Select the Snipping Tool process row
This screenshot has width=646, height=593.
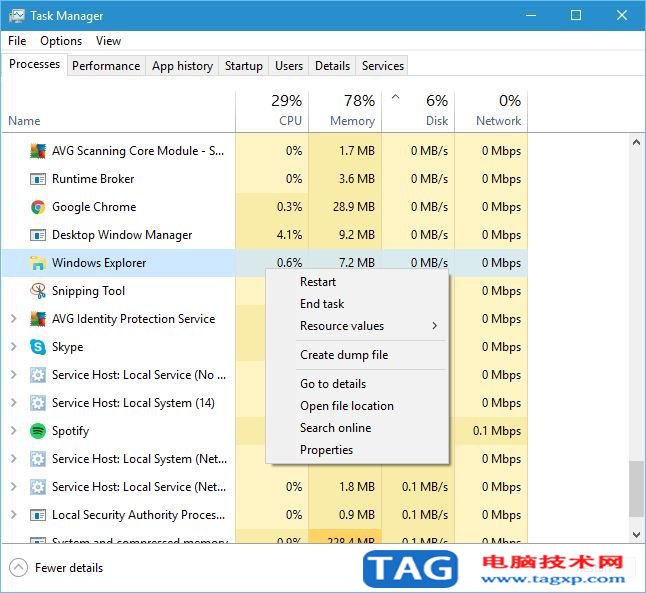[x=264, y=291]
